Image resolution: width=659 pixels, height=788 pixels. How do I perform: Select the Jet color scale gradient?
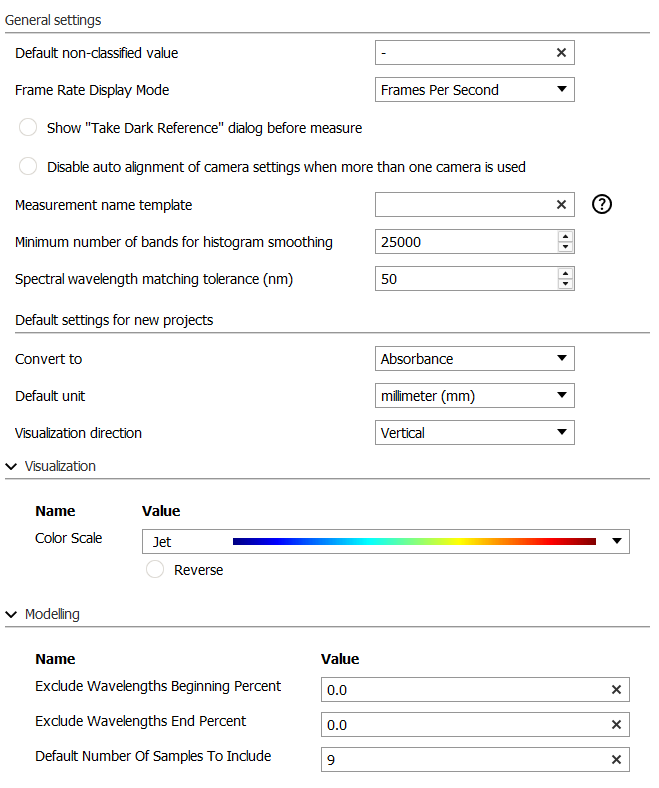[414, 542]
